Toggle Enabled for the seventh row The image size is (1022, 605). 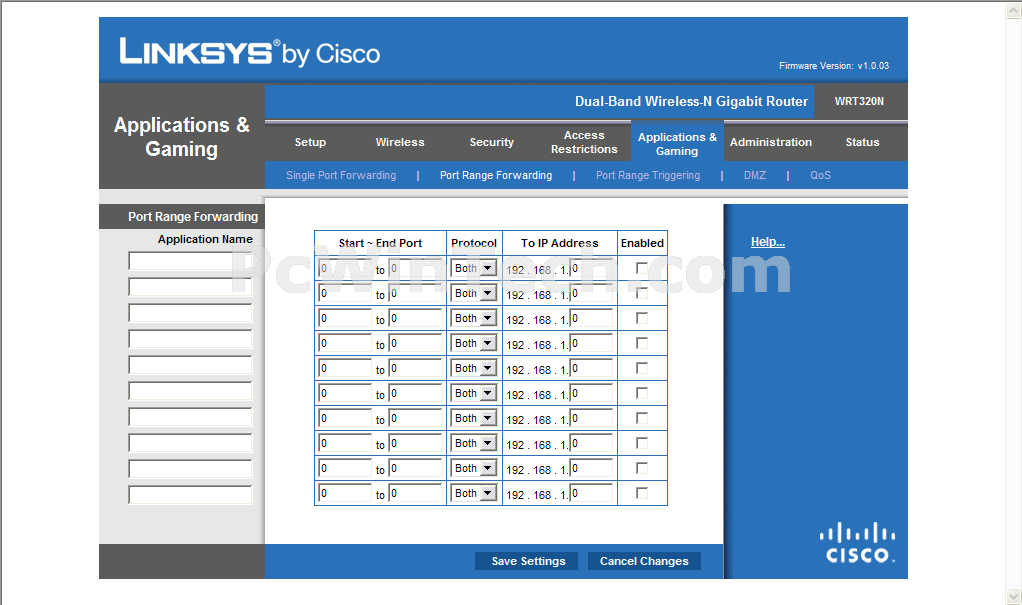point(642,418)
